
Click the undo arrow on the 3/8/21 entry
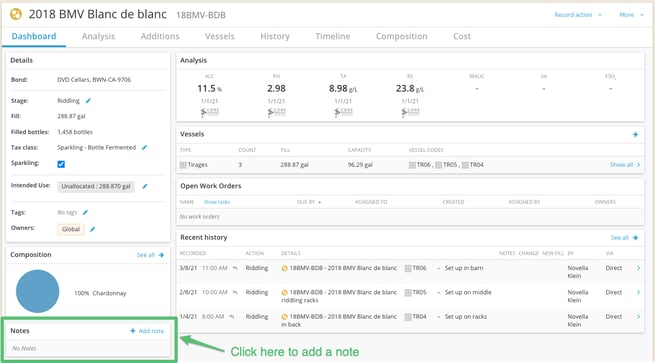coord(235,268)
